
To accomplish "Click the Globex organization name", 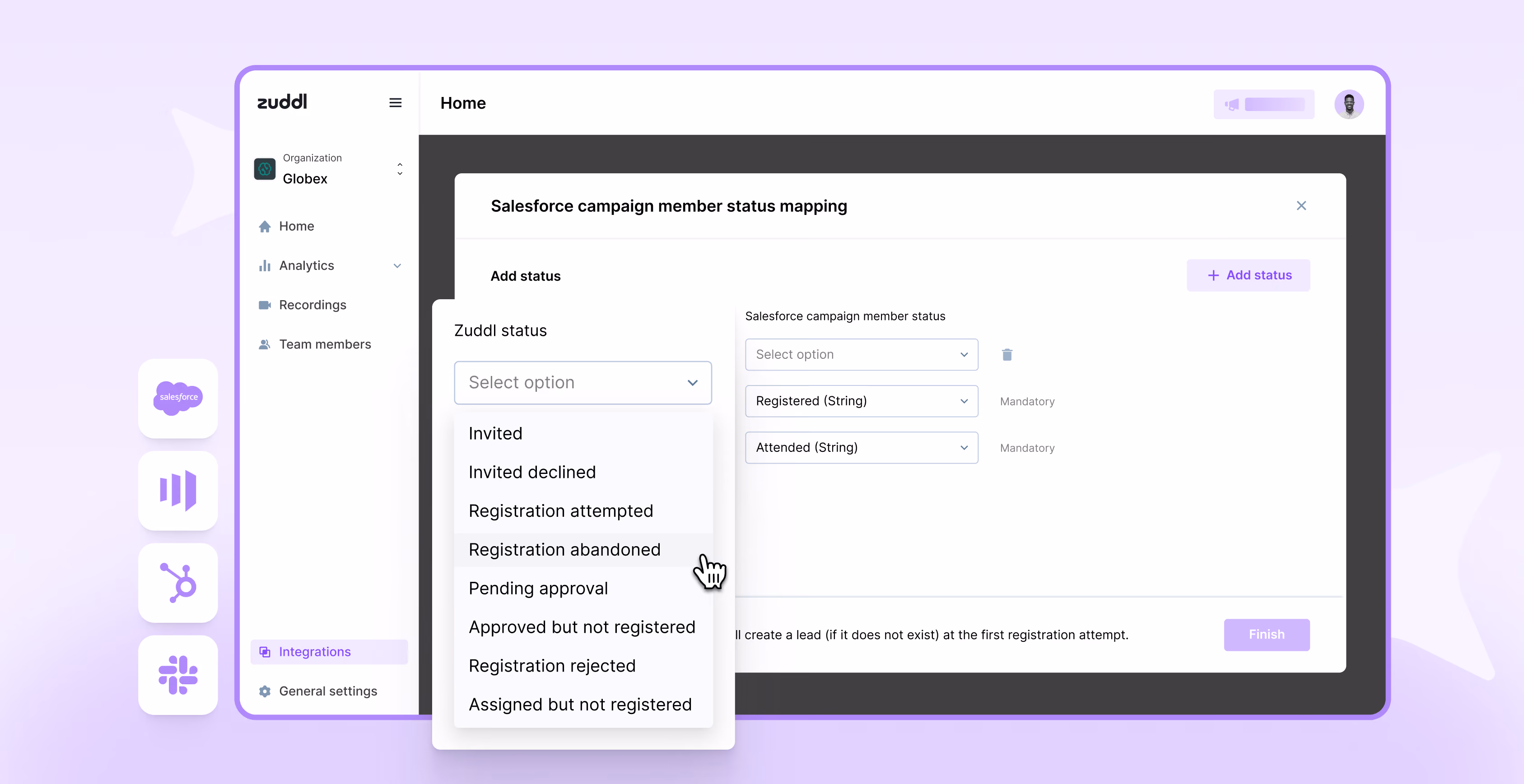I will 305,179.
